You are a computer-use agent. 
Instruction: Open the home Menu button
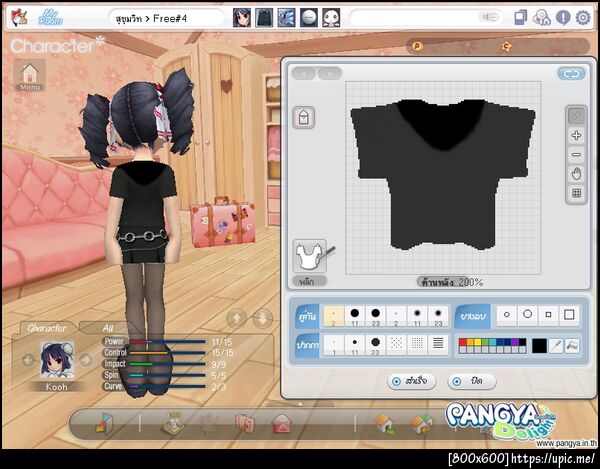[30, 75]
